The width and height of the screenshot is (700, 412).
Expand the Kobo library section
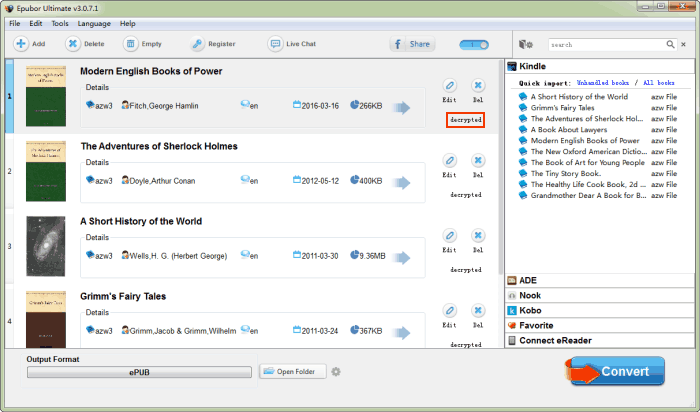[x=600, y=310]
